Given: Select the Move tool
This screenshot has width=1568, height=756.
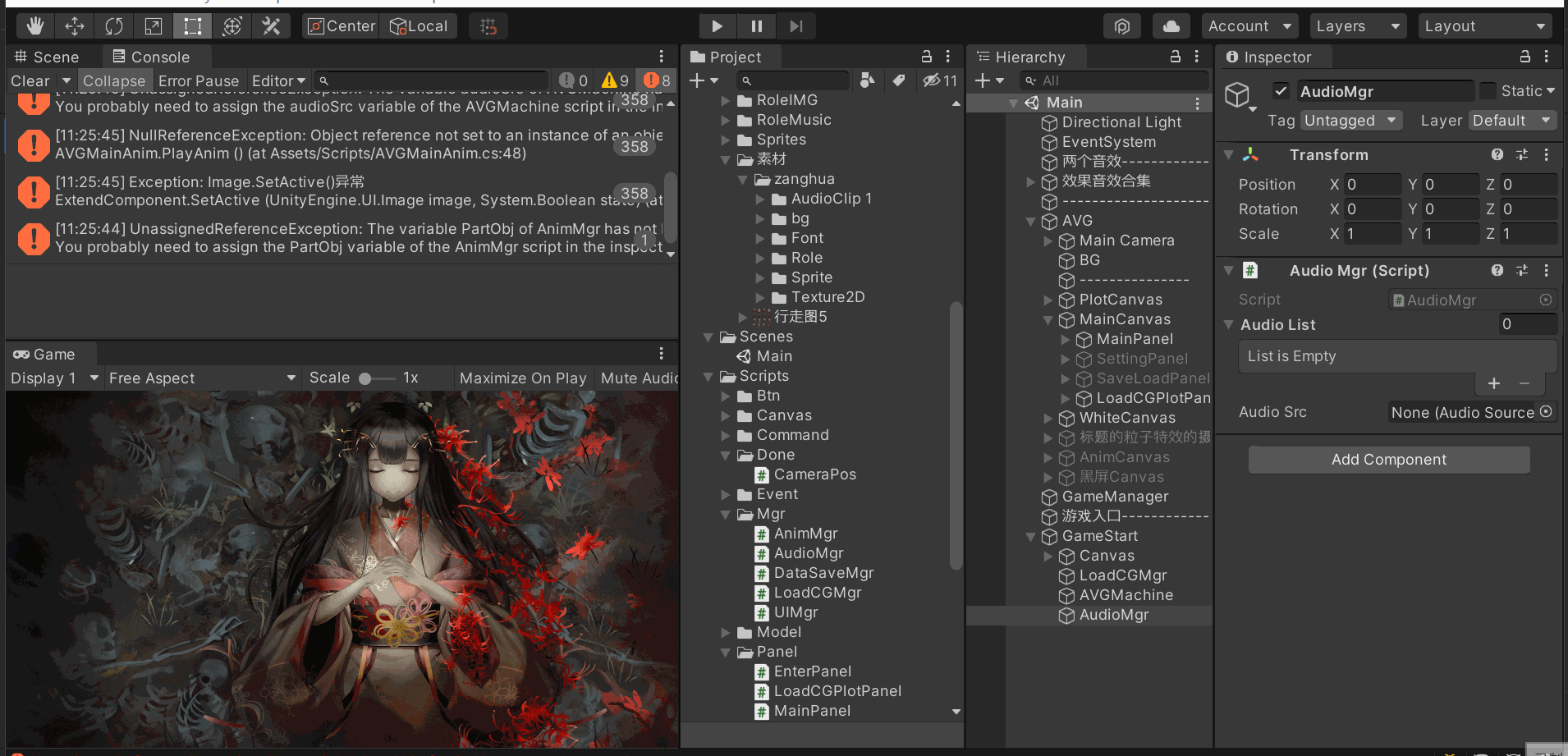Looking at the screenshot, I should (75, 26).
